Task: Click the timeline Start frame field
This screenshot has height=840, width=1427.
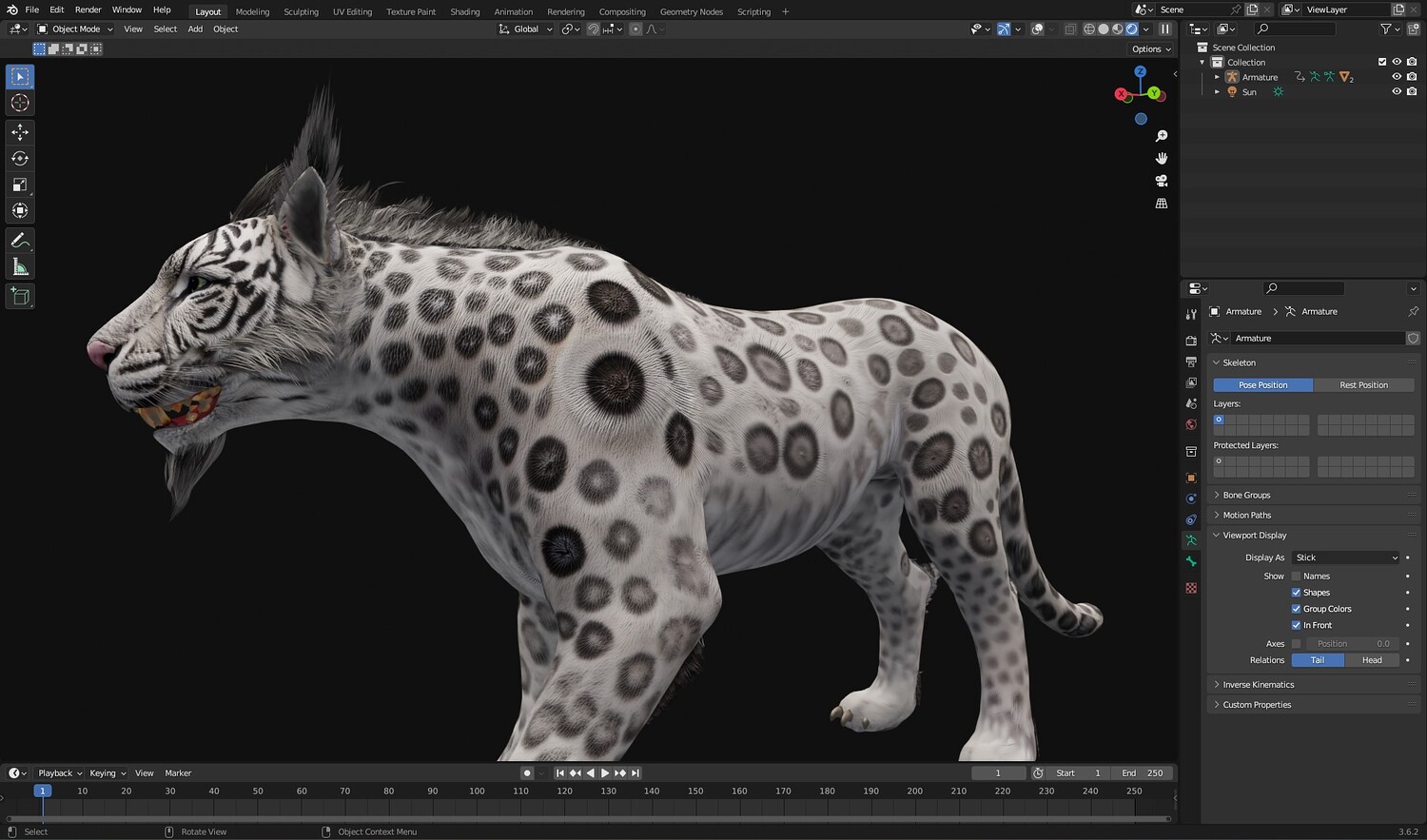Action: [x=1079, y=773]
